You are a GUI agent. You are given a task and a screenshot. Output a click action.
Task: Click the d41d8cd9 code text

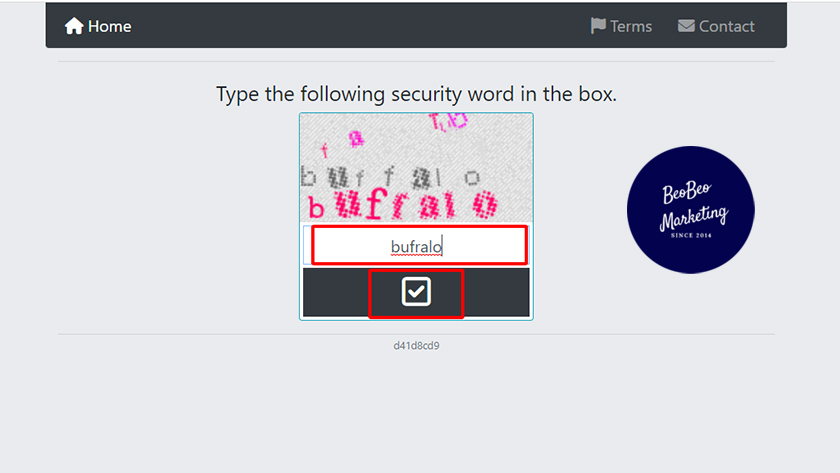pyautogui.click(x=416, y=346)
